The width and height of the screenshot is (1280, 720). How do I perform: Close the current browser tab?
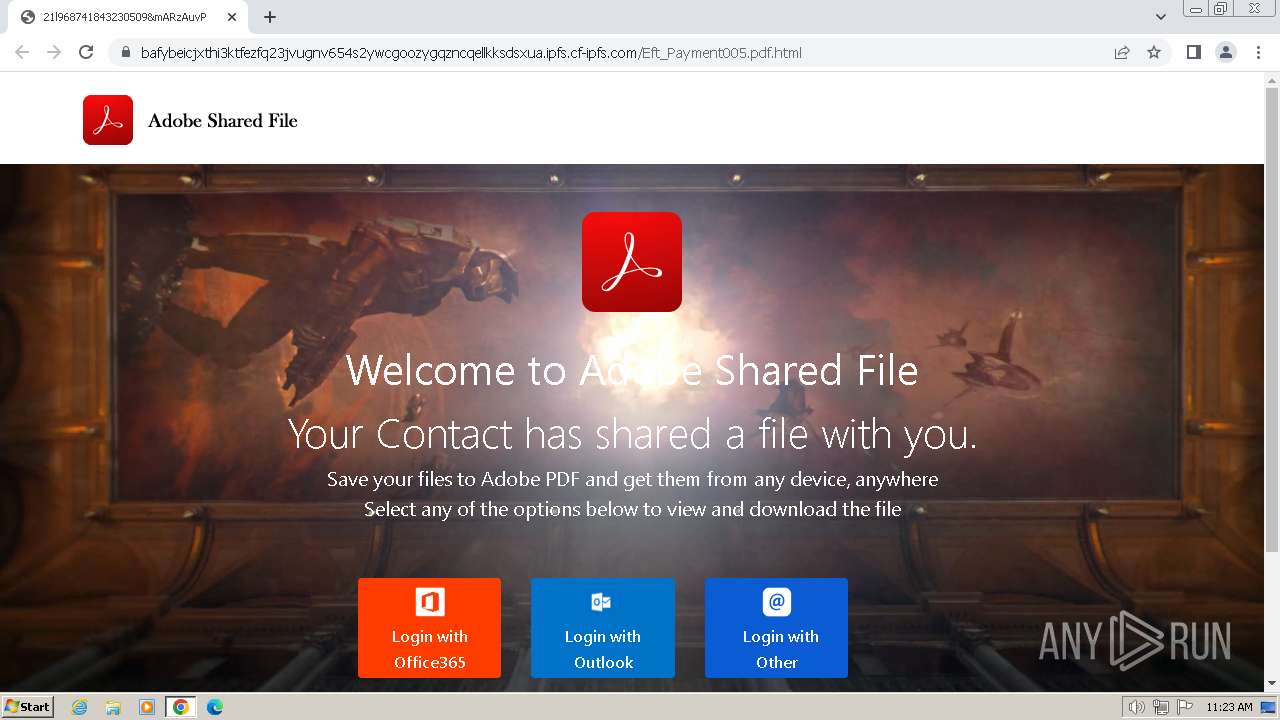coord(232,17)
